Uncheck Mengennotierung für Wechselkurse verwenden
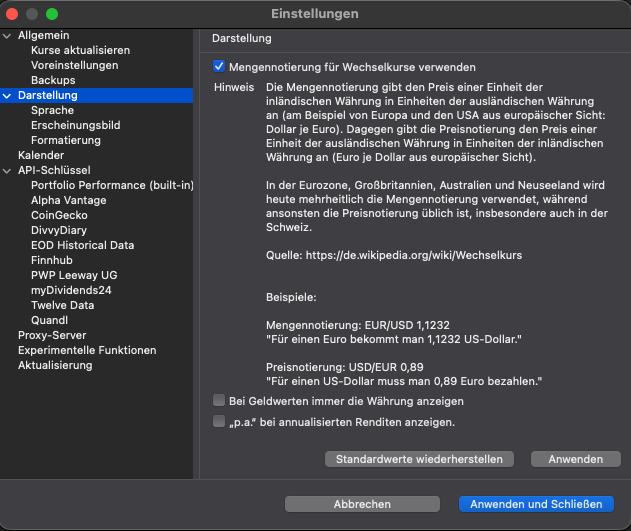This screenshot has height=531, width=631. 219,67
